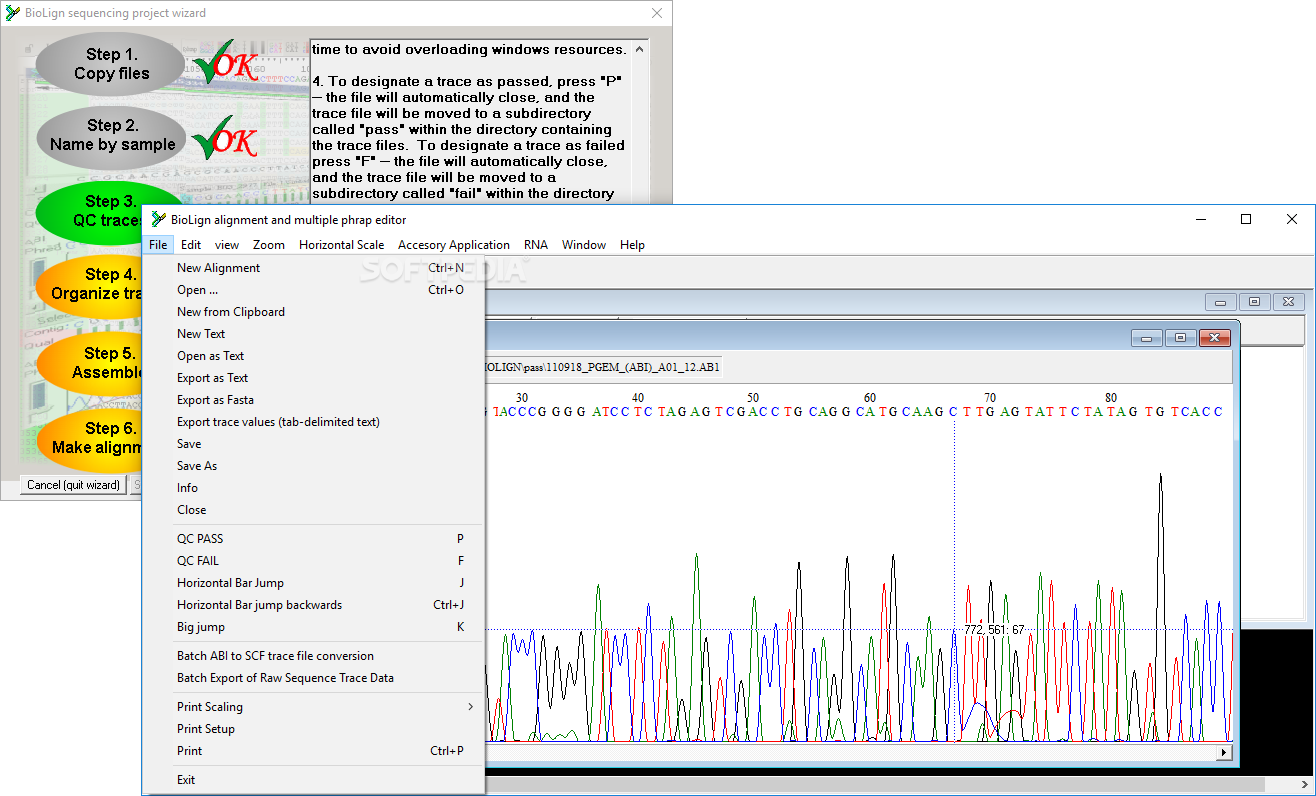Restore the inner trace child window
Viewport: 1316px width, 796px height.
pos(1181,338)
